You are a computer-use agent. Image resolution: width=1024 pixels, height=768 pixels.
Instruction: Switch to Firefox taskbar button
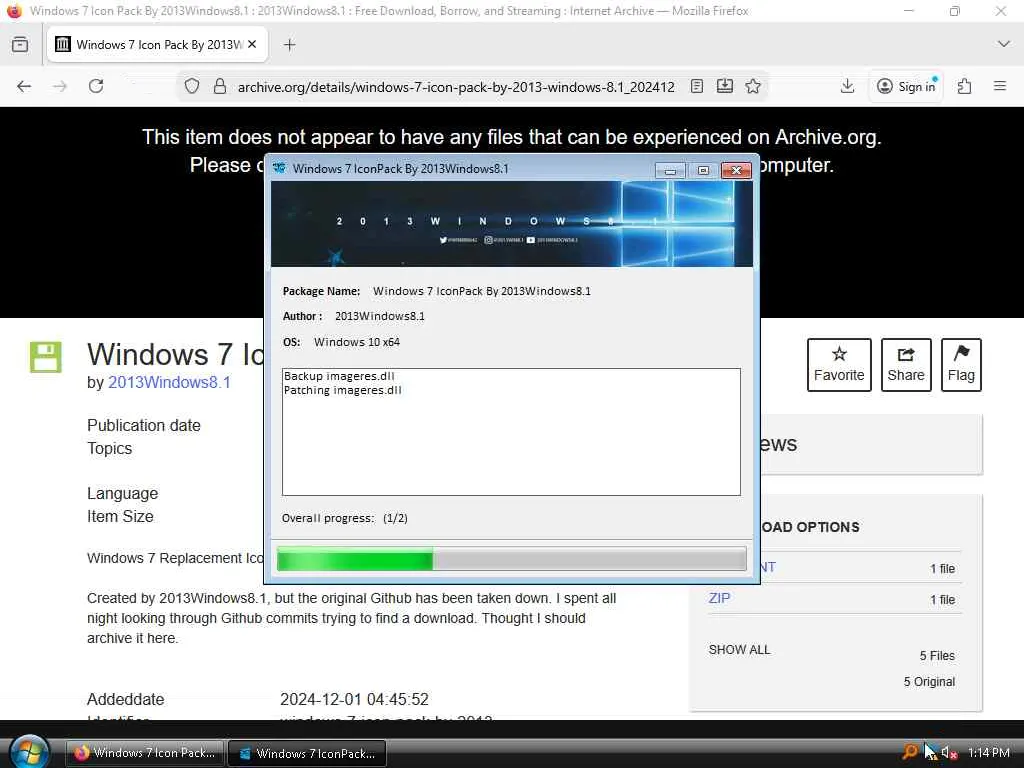coord(145,753)
